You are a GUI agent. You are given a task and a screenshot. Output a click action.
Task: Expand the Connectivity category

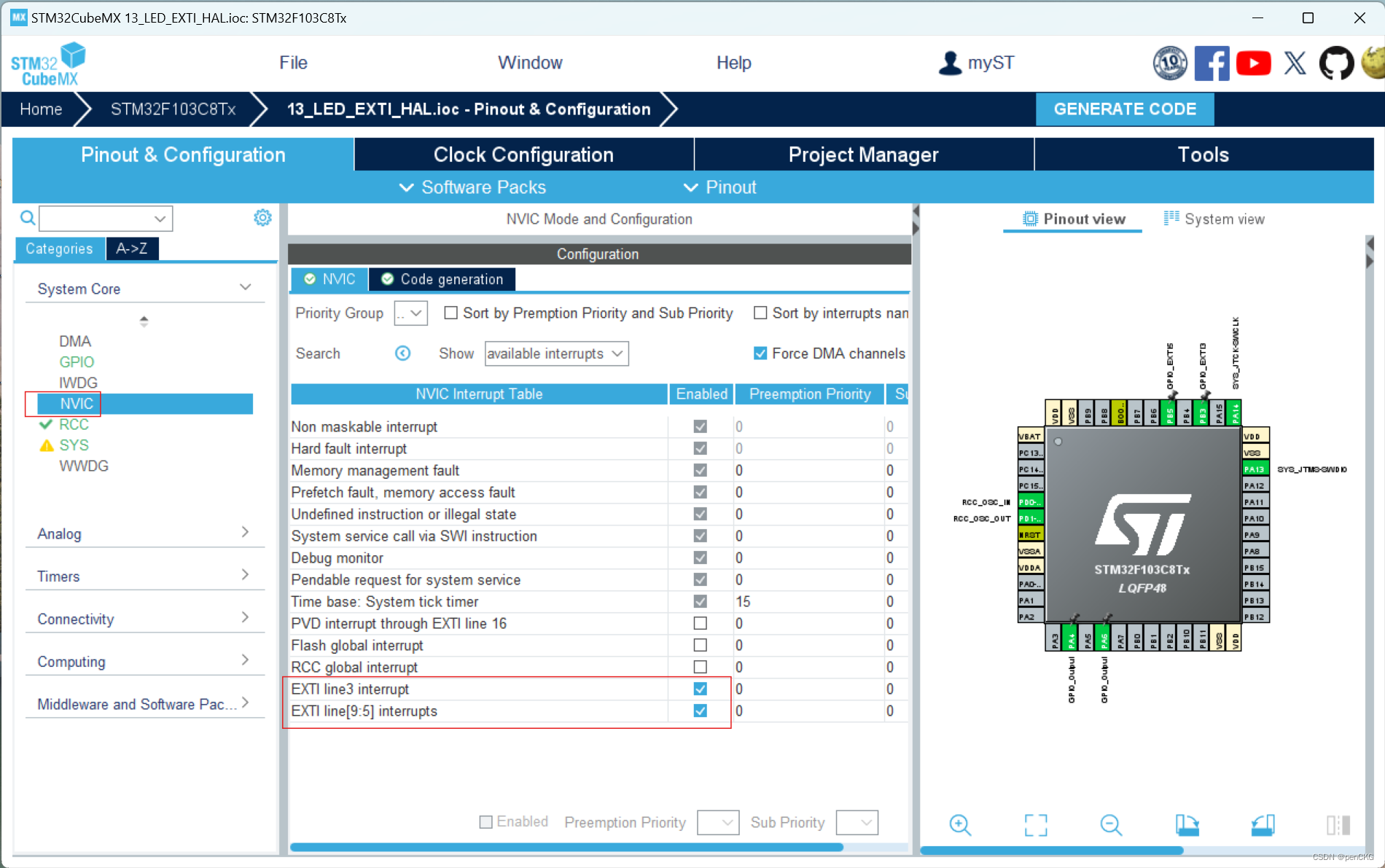click(x=245, y=617)
